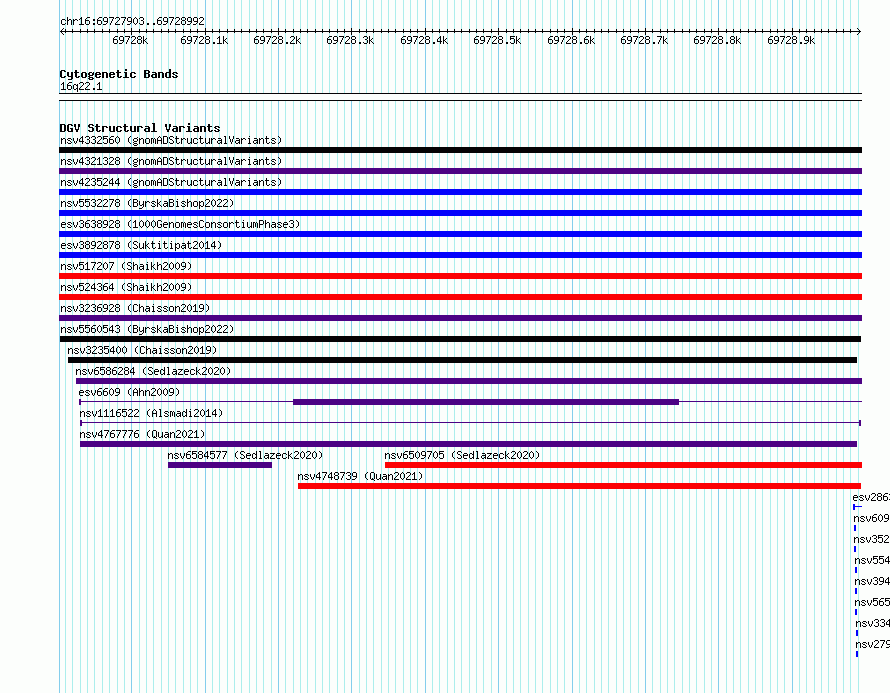Click the truncated nsv609 variant label
The width and height of the screenshot is (890, 693).
pos(871,518)
